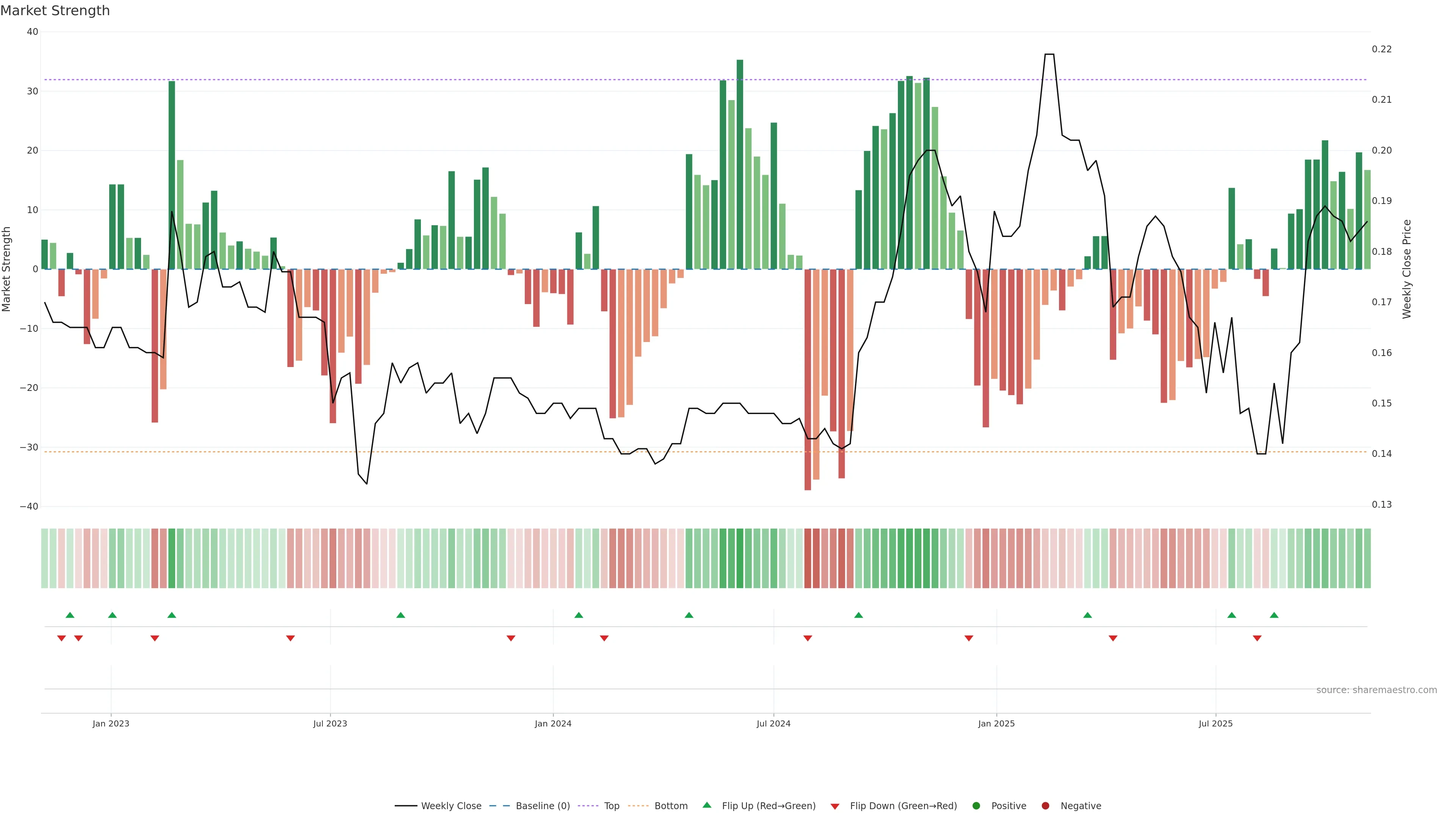Click the Market Strength chart title

click(55, 11)
